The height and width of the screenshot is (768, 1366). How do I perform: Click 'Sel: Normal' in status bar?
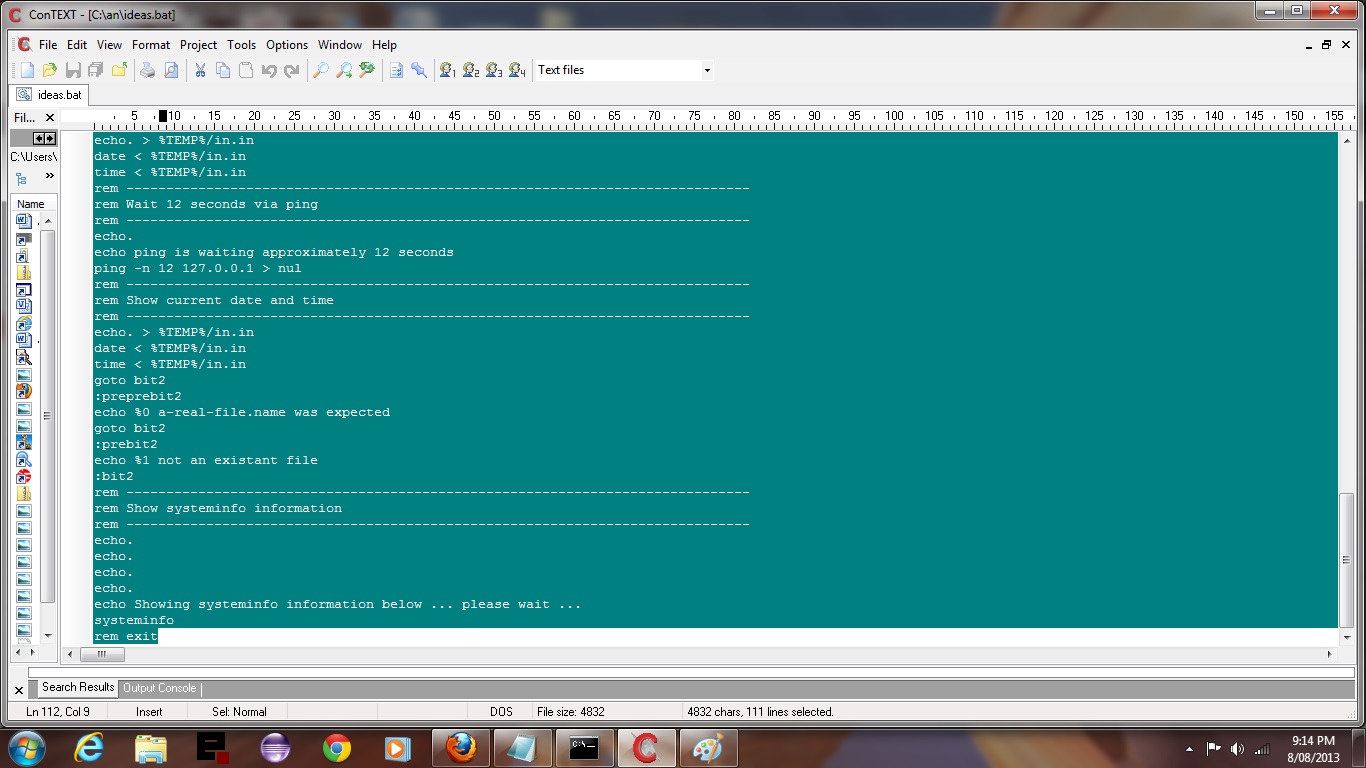tap(239, 712)
